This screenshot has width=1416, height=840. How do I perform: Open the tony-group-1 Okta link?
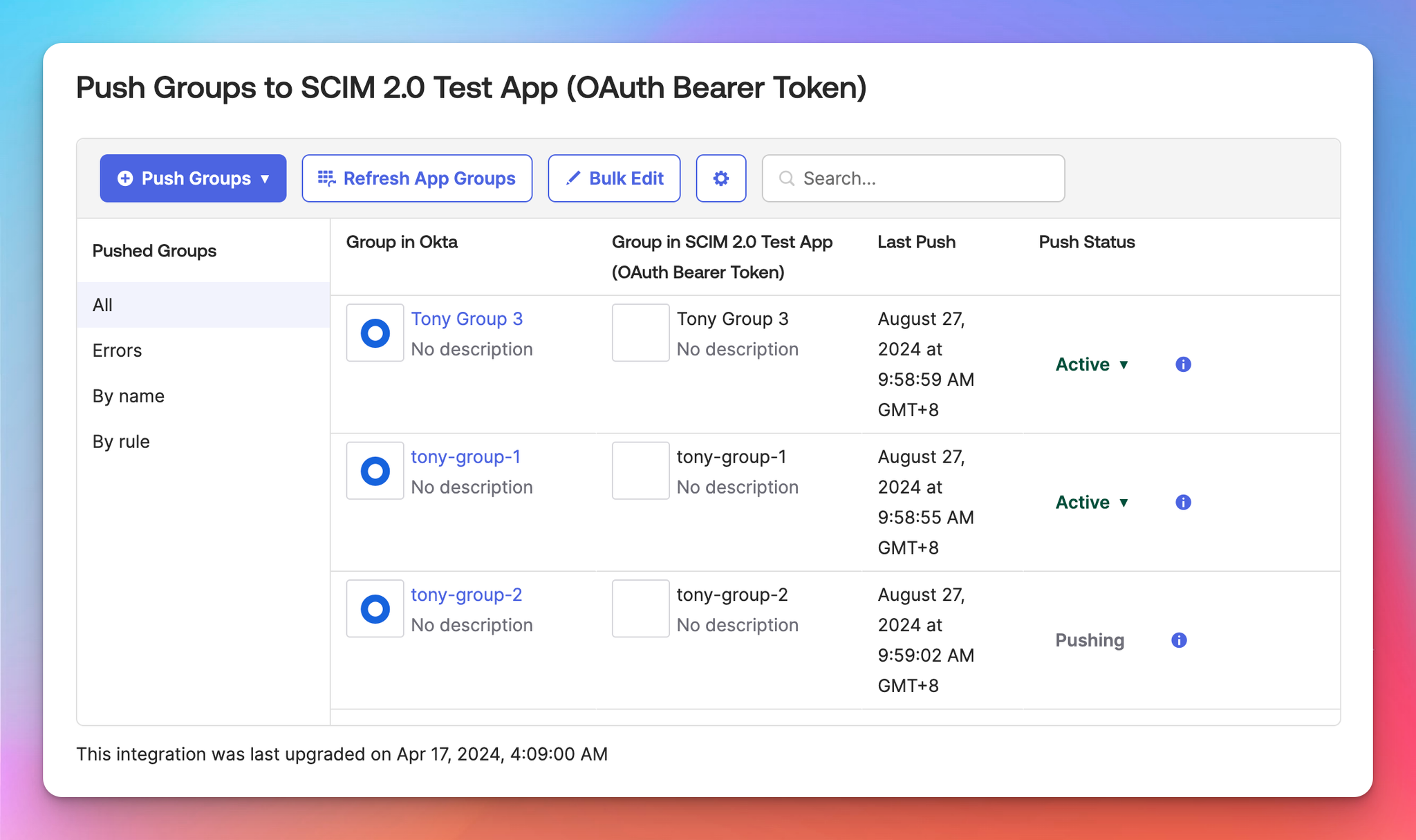[465, 457]
